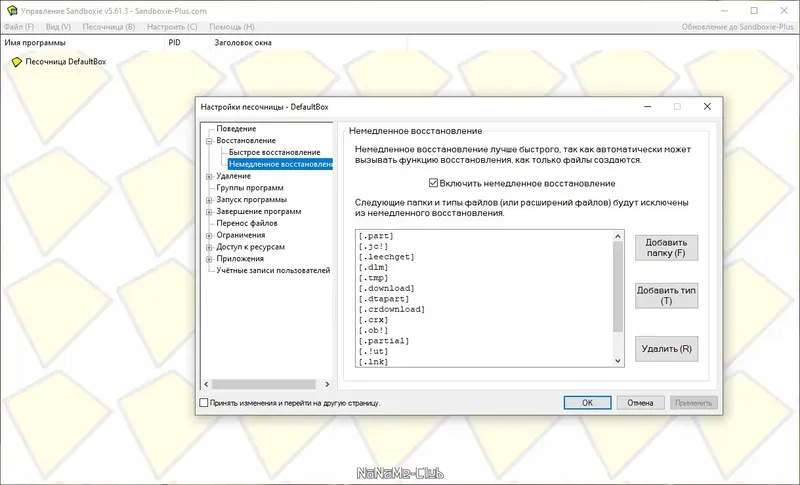Select the [.dlm] list entry
The height and width of the screenshot is (485, 800).
373,267
